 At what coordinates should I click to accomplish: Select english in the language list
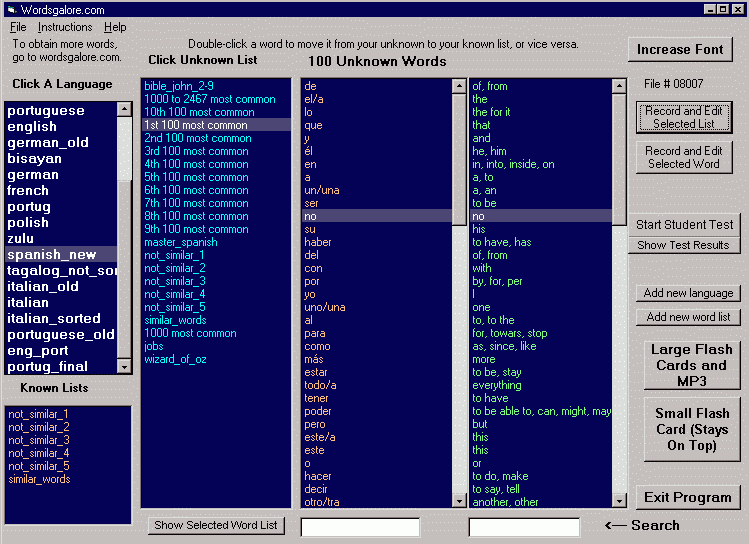(61, 127)
